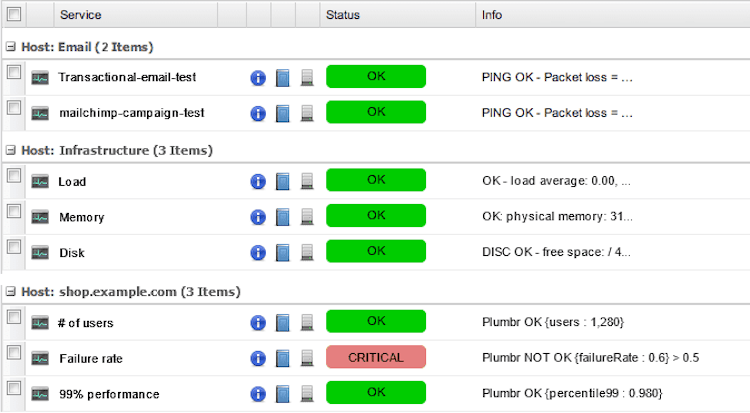The width and height of the screenshot is (750, 413).
Task: Click monitor graph icon beside Disk
Action: tap(40, 253)
